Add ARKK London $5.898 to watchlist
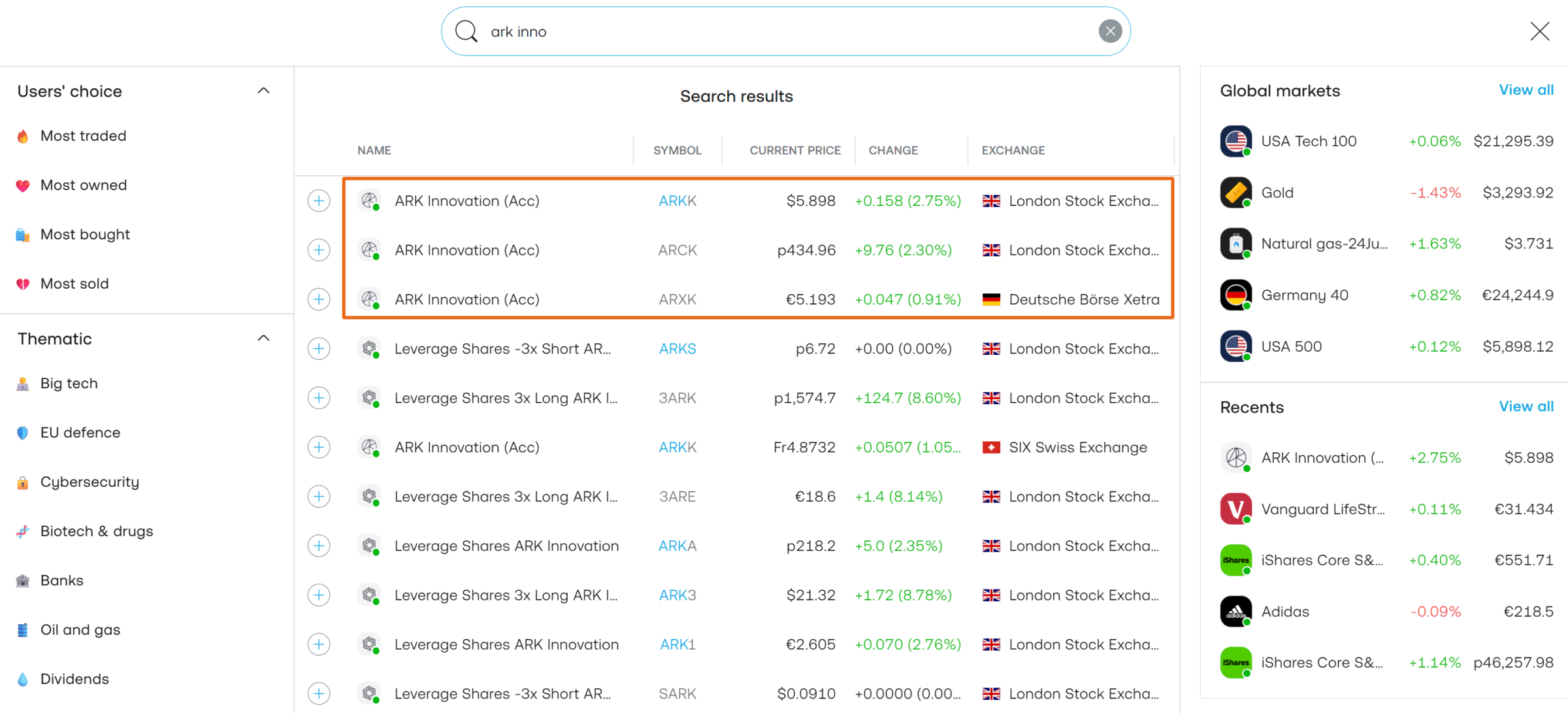1568x713 pixels. click(x=319, y=201)
